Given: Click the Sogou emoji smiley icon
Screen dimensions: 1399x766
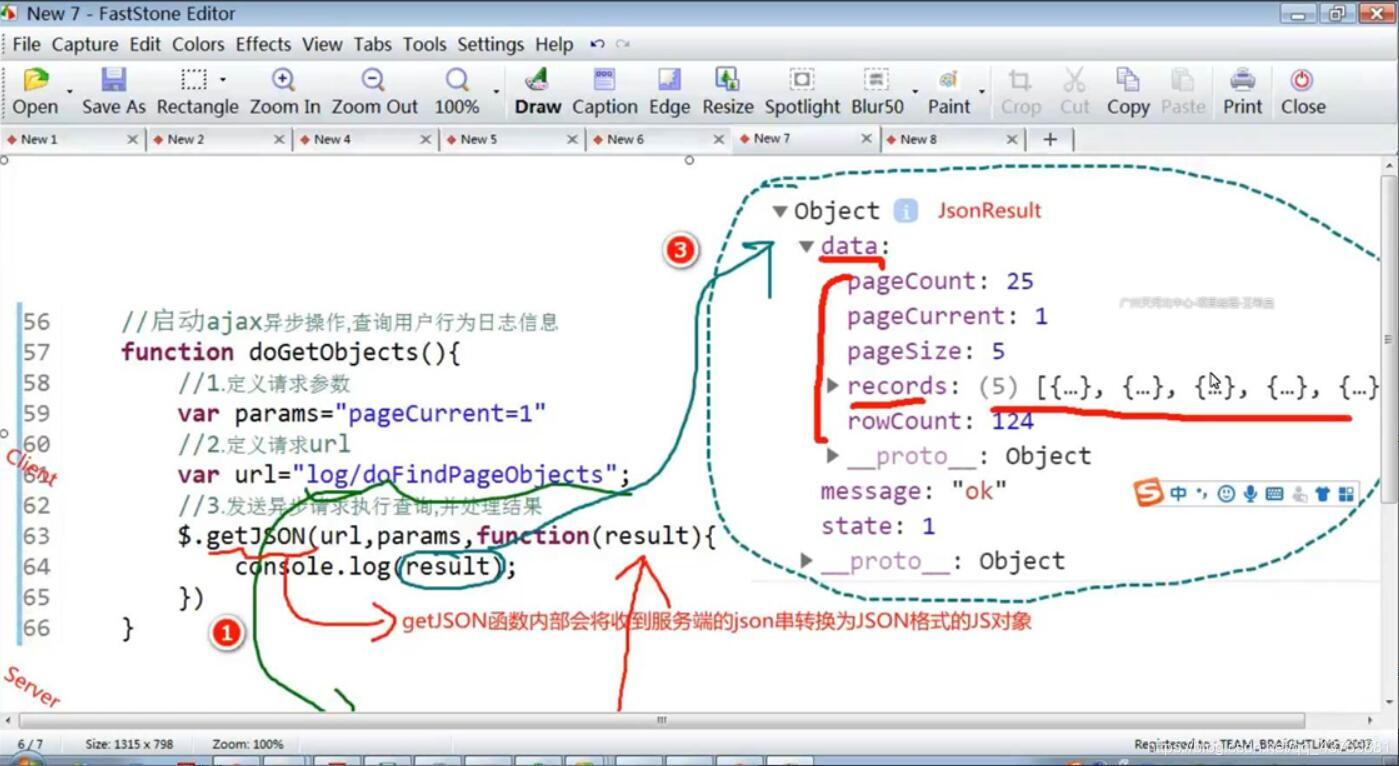Looking at the screenshot, I should click(1226, 493).
